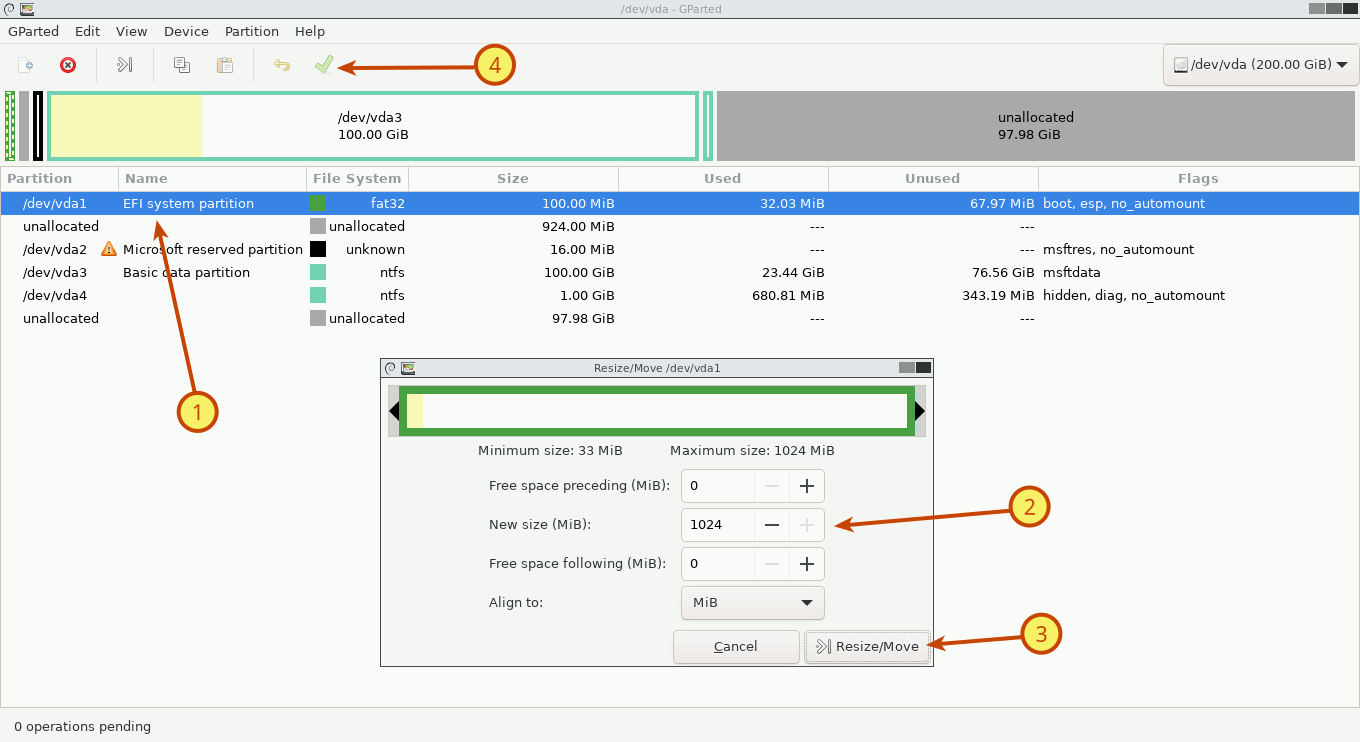Decrease New size with minus button
The width and height of the screenshot is (1360, 742).
point(771,524)
